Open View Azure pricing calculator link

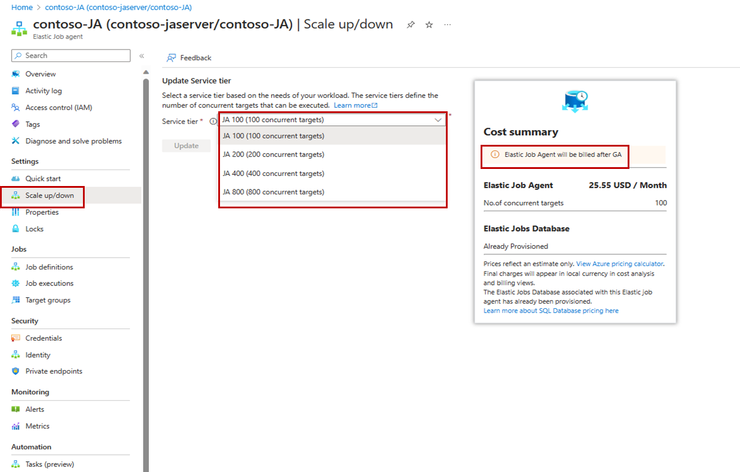coord(620,264)
